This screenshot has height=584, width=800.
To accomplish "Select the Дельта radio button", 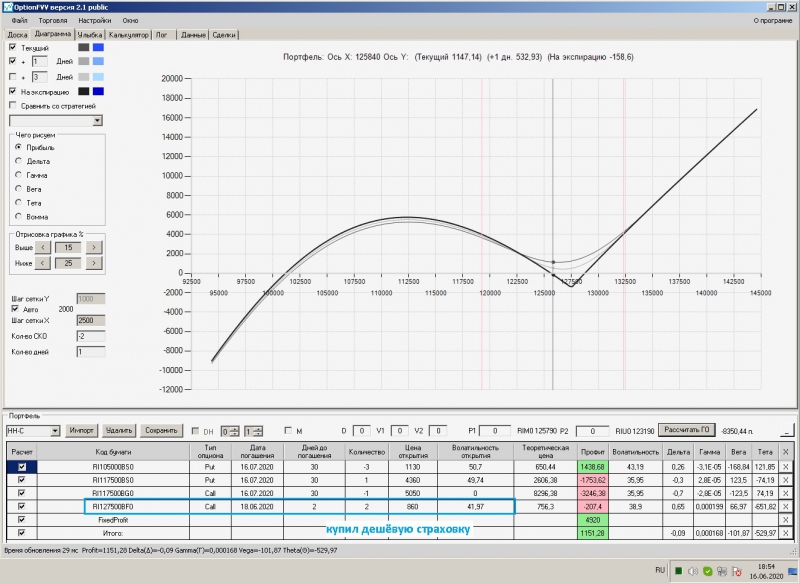I will (x=18, y=161).
